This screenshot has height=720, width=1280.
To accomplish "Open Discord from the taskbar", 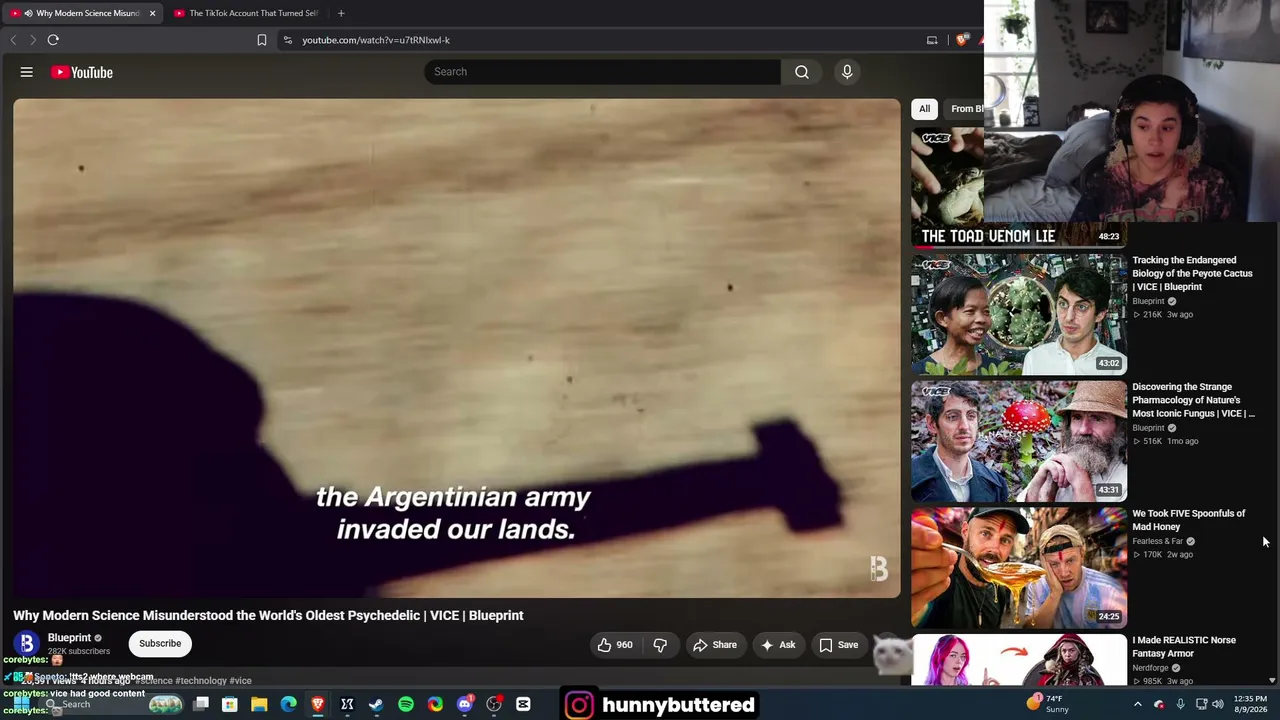I will click(464, 705).
